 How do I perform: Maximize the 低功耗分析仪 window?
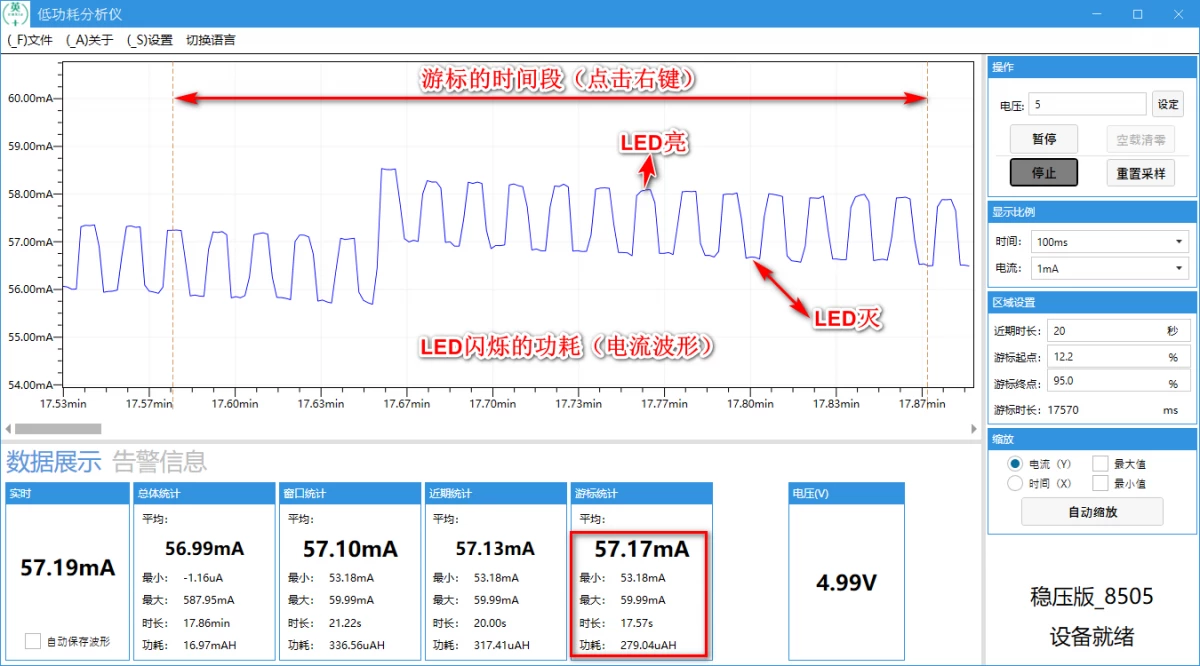pyautogui.click(x=1137, y=14)
